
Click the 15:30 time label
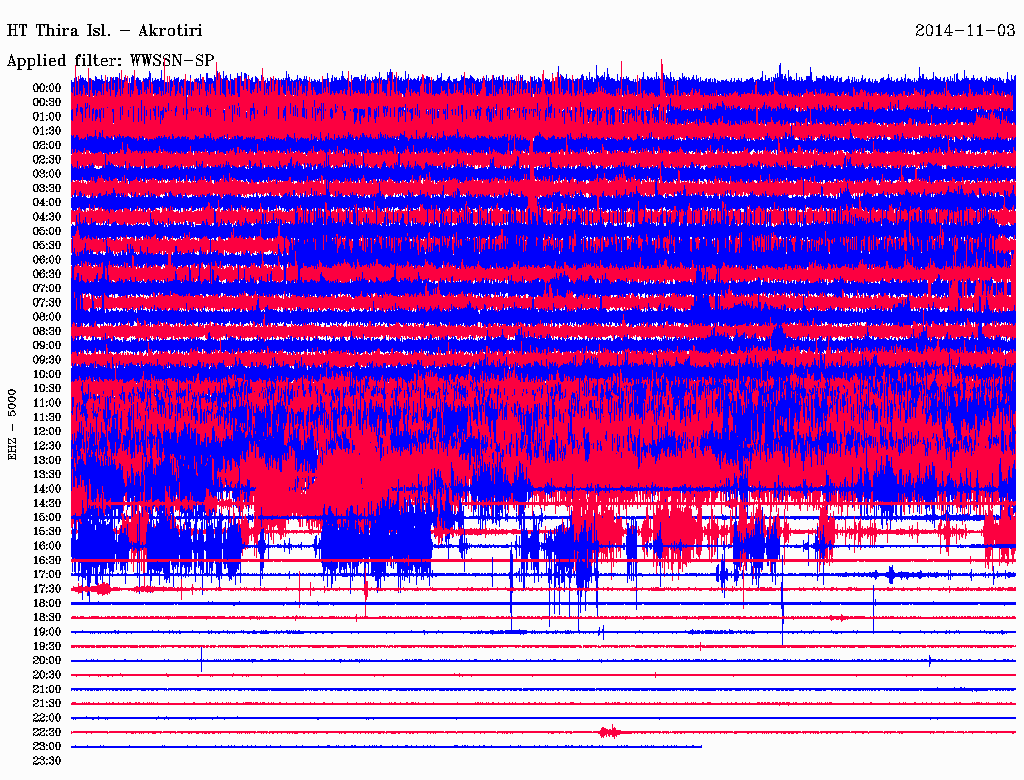click(47, 532)
